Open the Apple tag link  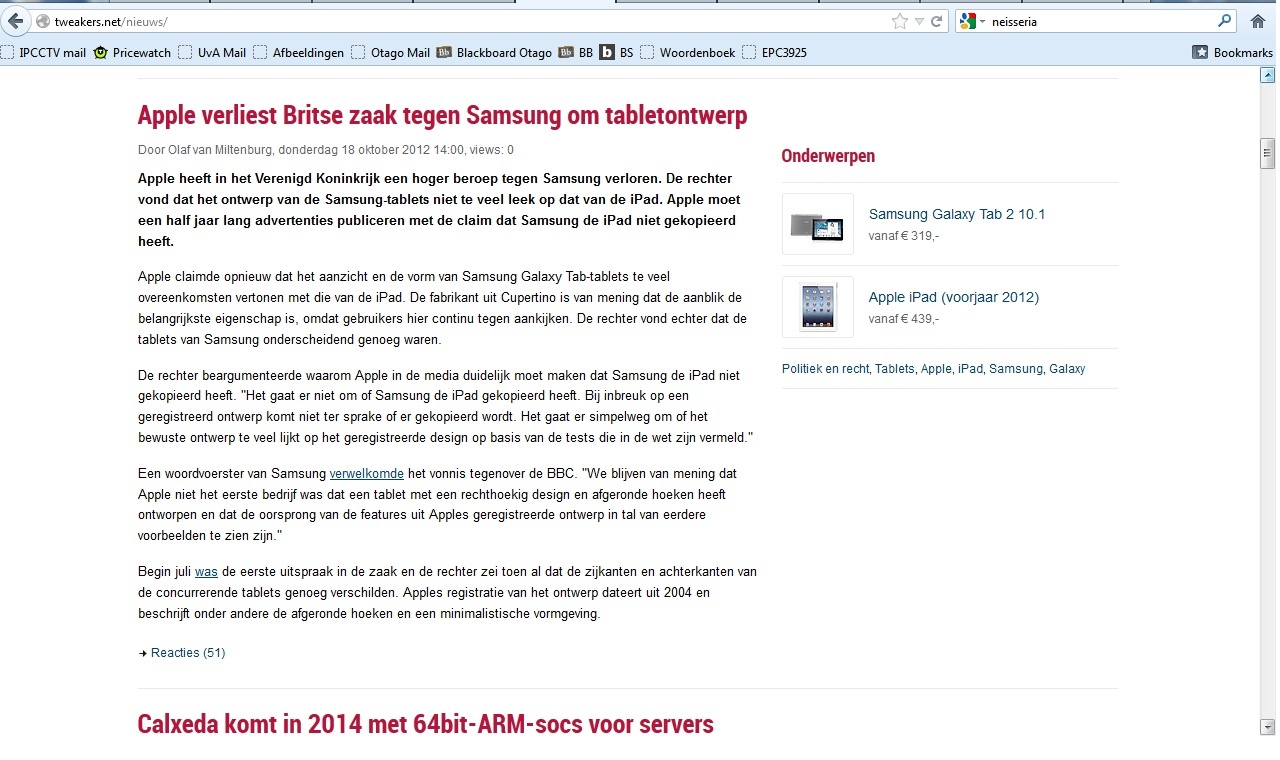pyautogui.click(x=936, y=369)
